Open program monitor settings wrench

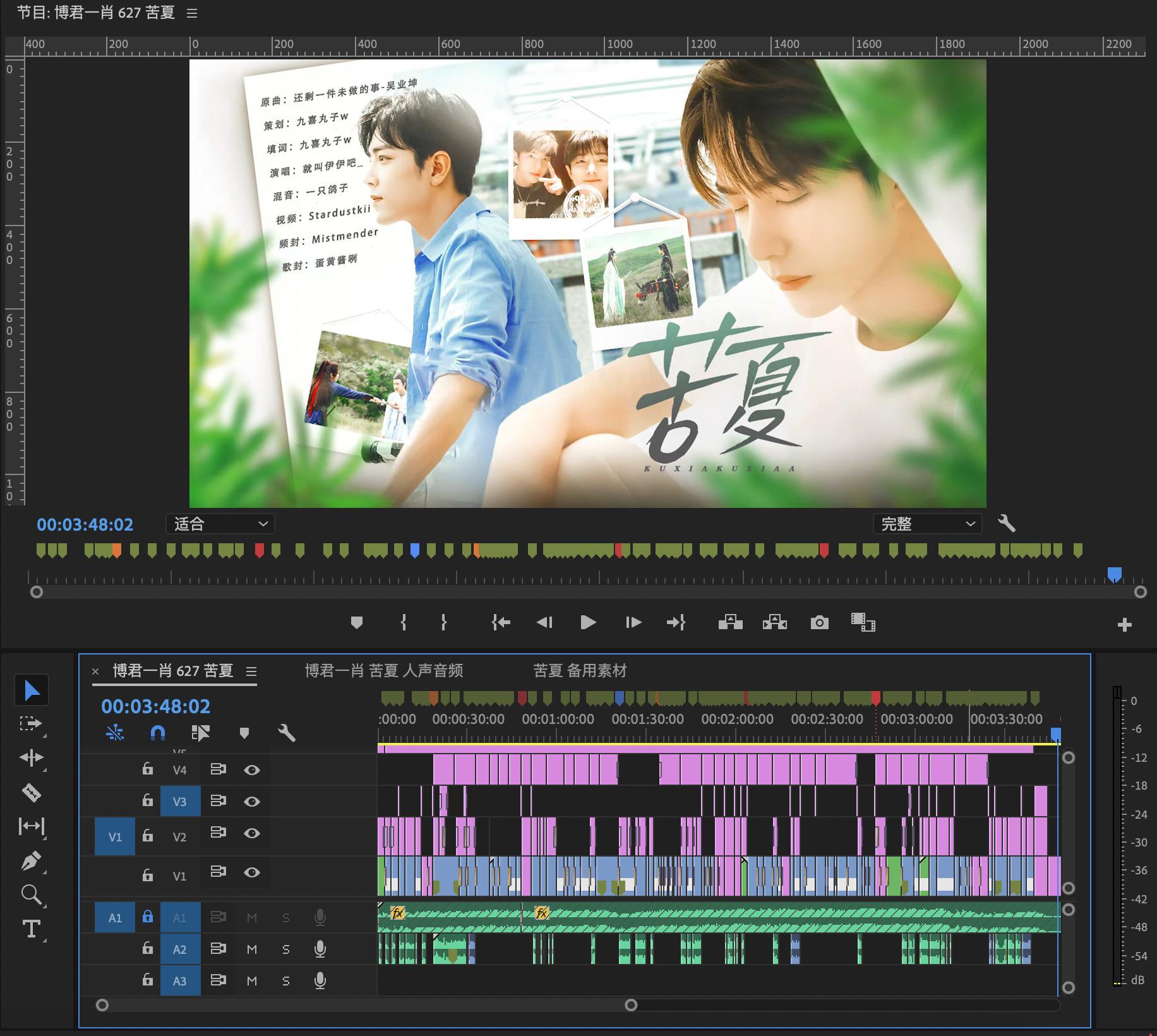click(1006, 524)
